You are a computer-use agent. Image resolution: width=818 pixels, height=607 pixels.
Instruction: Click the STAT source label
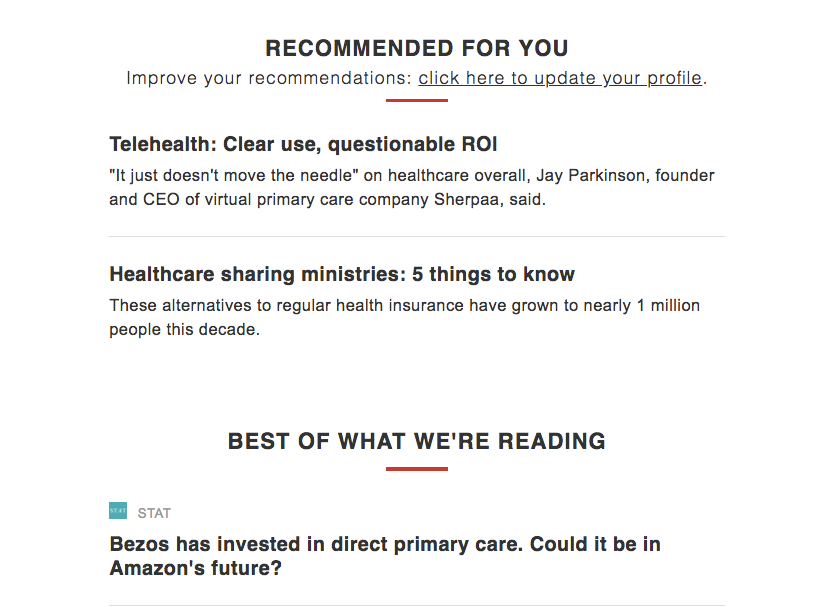point(154,513)
